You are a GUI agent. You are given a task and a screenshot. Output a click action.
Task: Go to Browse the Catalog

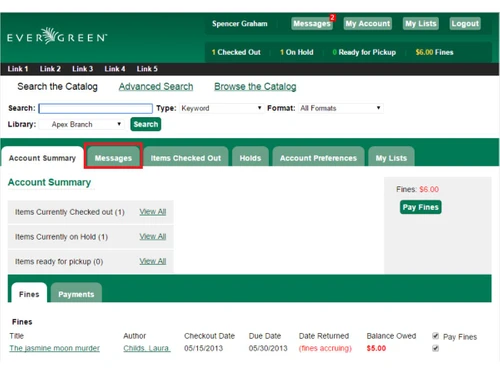point(255,87)
